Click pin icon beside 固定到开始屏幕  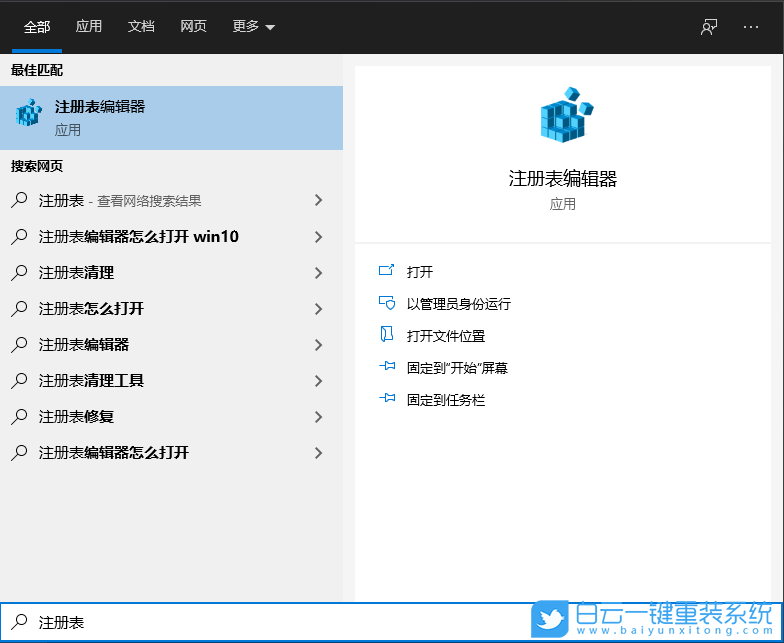387,366
